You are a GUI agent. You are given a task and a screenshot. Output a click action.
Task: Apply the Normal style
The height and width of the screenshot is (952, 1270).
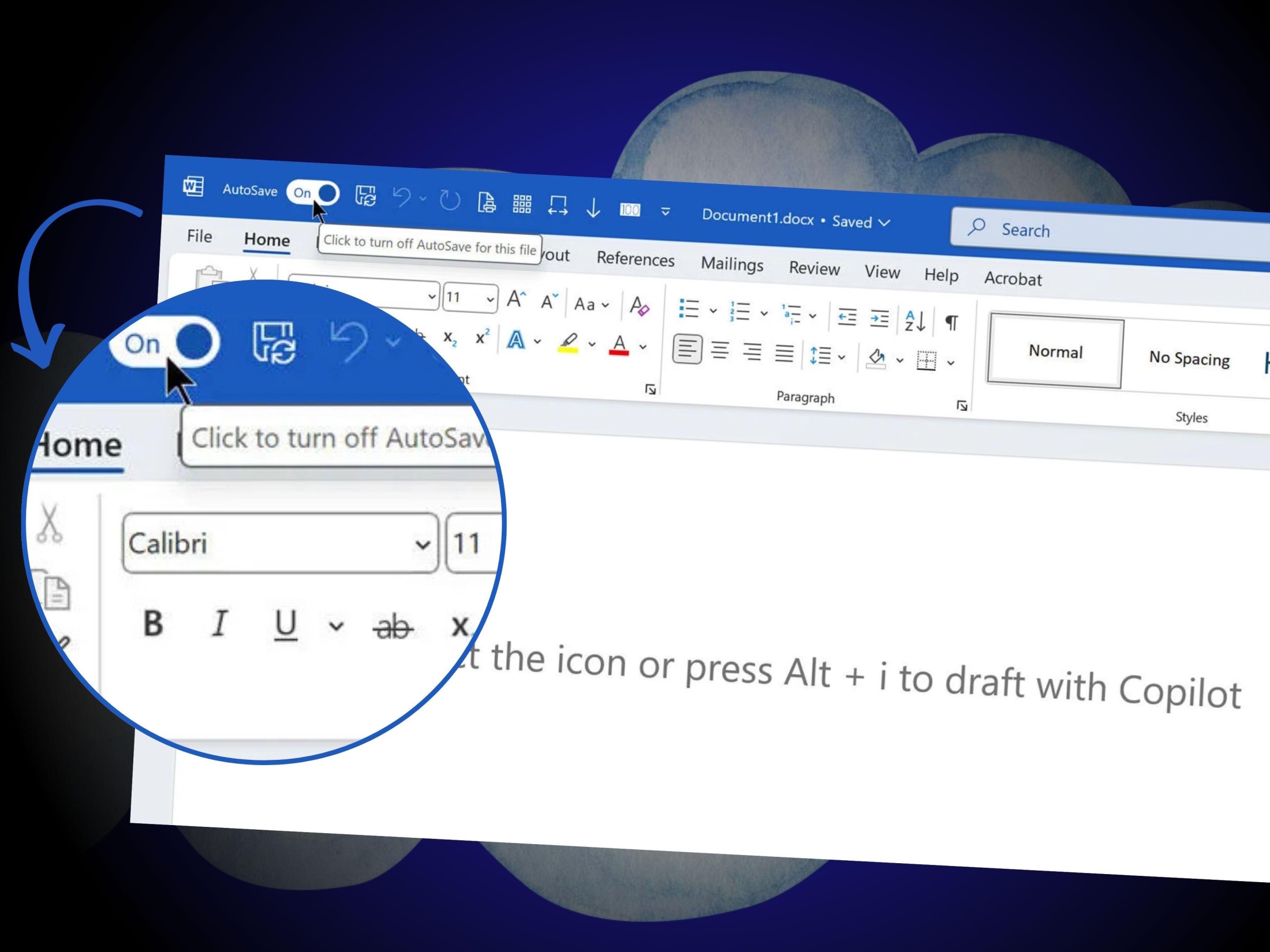tap(1055, 351)
